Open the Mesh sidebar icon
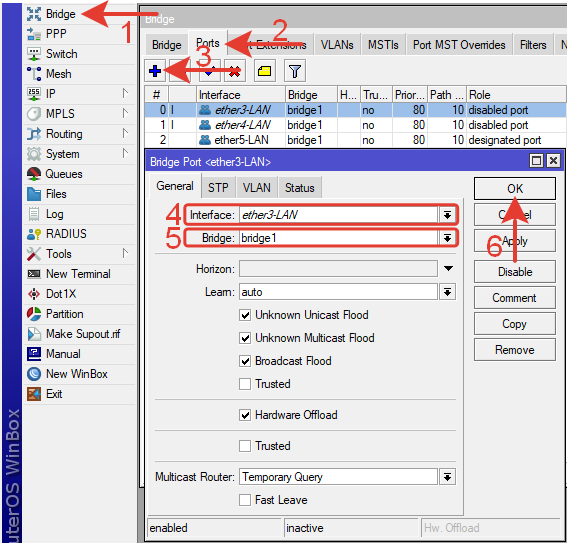Image resolution: width=567 pixels, height=543 pixels. pos(34,74)
